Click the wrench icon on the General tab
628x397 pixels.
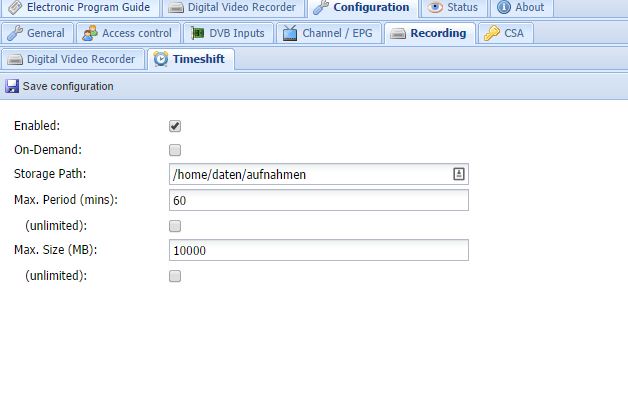coord(14,33)
